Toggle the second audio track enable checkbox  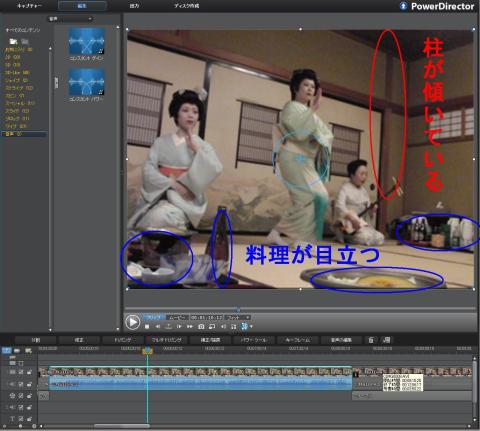(x=21, y=407)
